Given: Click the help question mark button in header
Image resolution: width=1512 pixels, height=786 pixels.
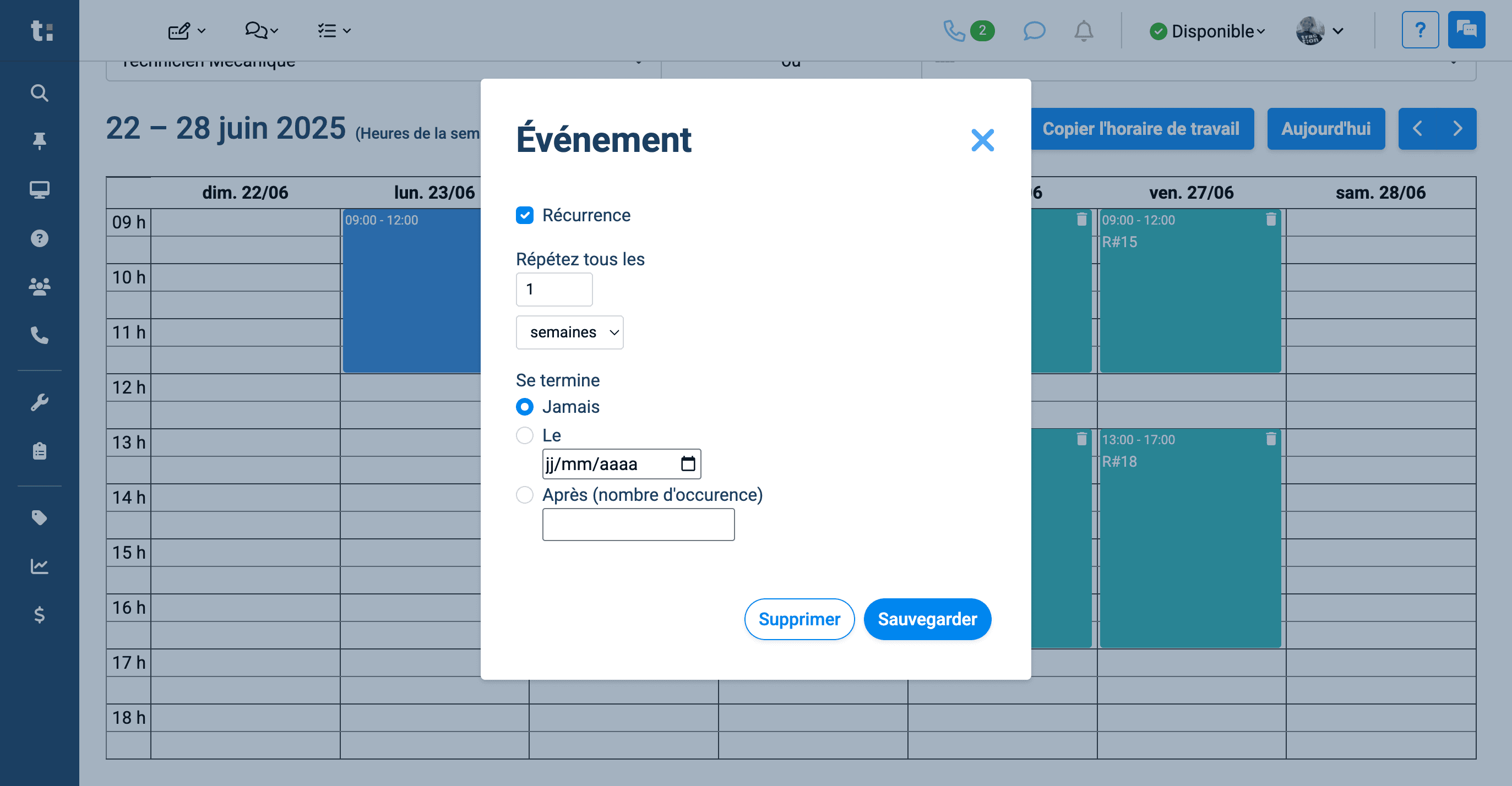Looking at the screenshot, I should (1420, 29).
